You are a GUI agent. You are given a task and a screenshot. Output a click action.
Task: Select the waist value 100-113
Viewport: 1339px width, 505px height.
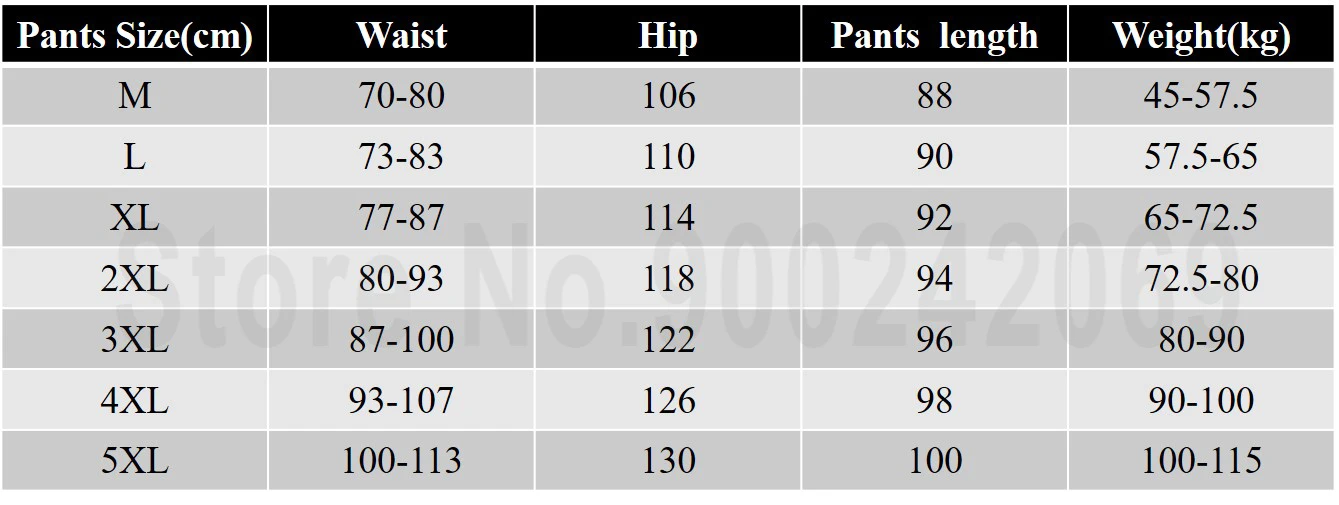point(401,461)
